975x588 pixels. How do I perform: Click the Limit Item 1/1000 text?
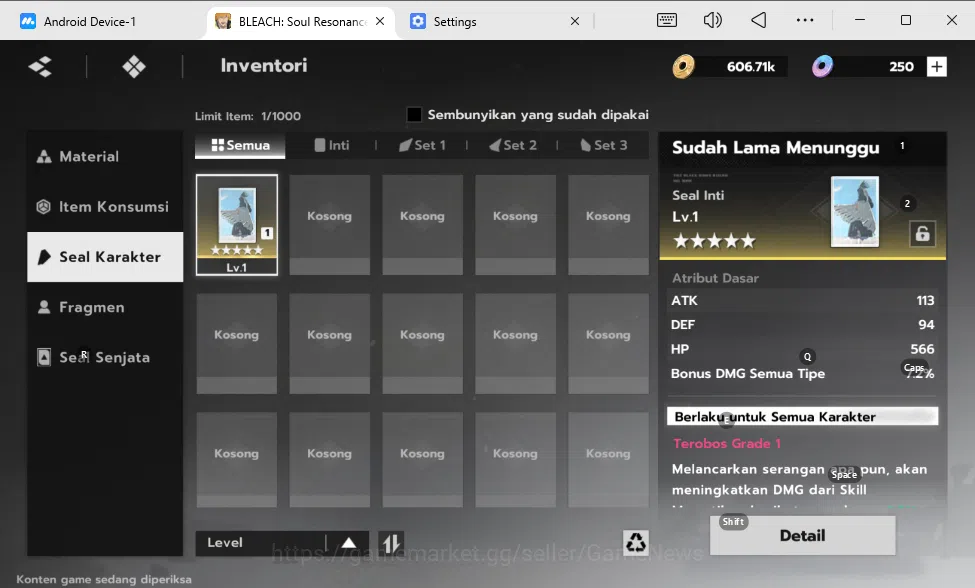click(x=247, y=116)
